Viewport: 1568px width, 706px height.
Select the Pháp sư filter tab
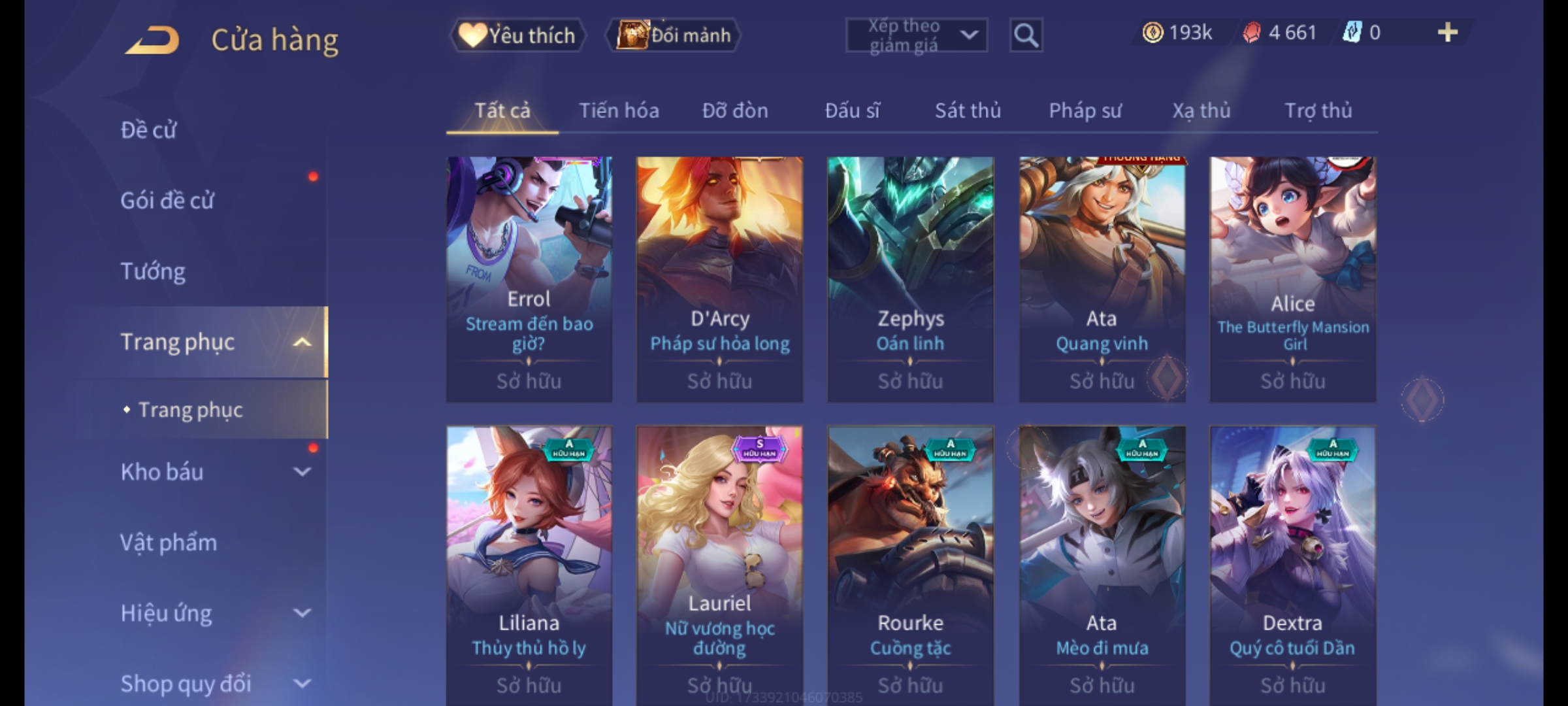1085,110
